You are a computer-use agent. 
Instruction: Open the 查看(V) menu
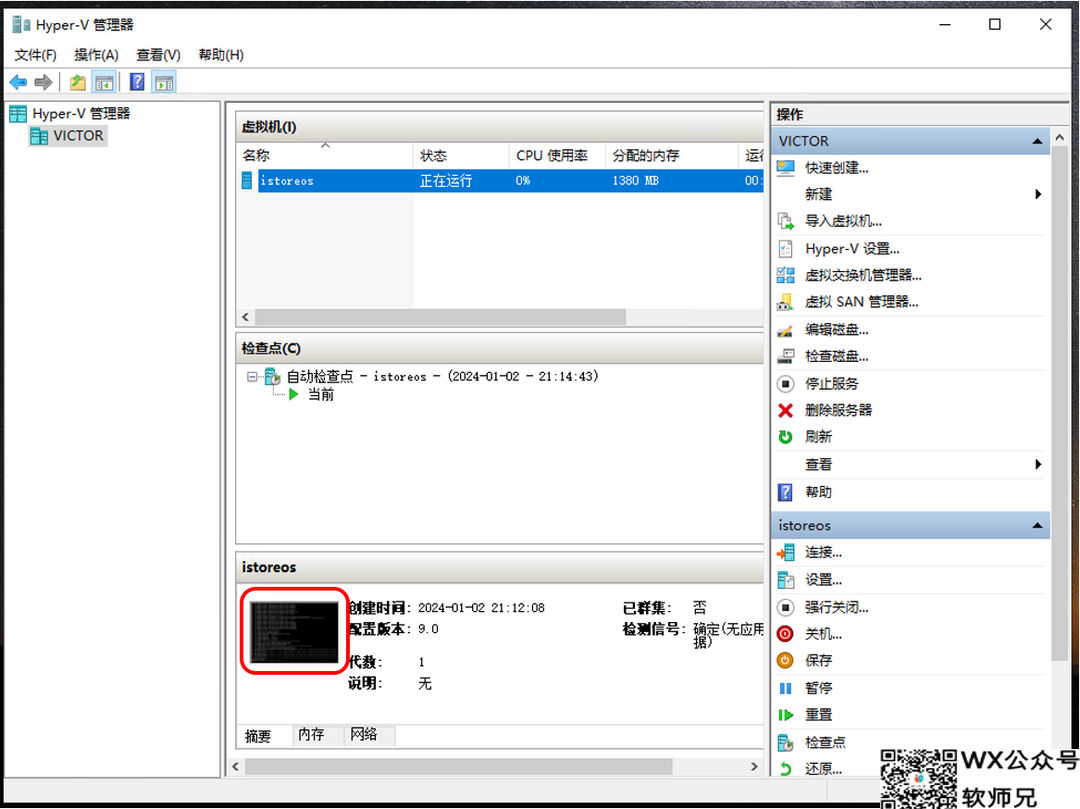(x=158, y=55)
